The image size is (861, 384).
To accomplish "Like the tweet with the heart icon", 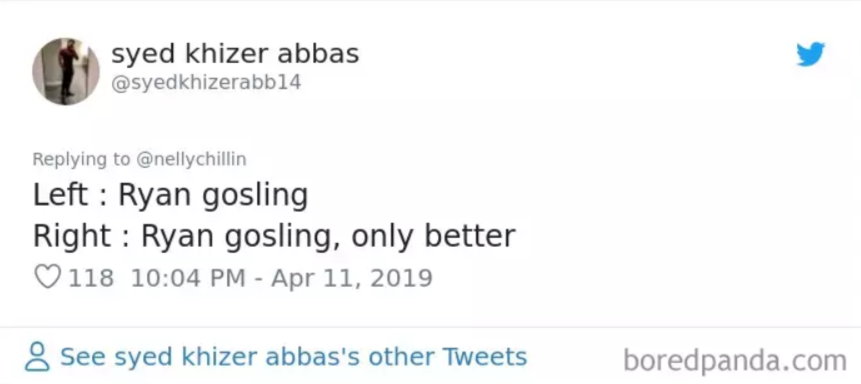I will point(48,277).
